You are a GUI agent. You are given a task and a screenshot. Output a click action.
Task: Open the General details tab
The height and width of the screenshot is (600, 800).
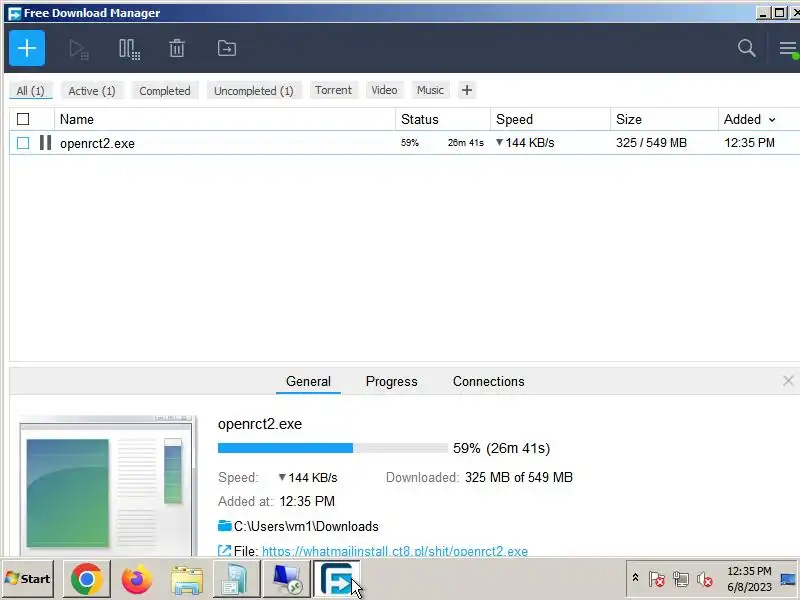[308, 382]
